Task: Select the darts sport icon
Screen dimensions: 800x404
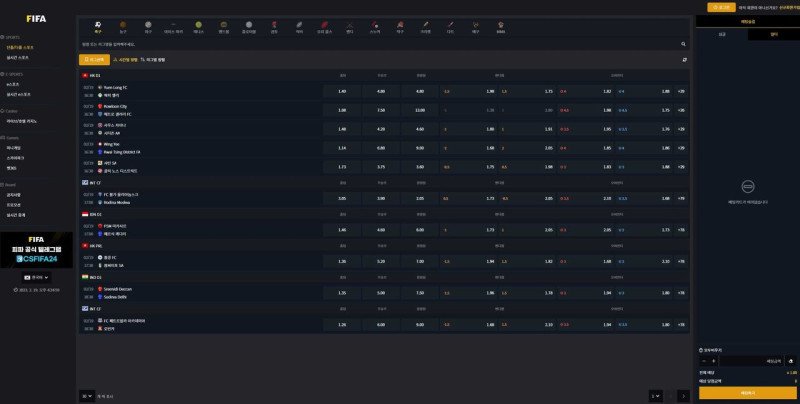Action: click(451, 24)
